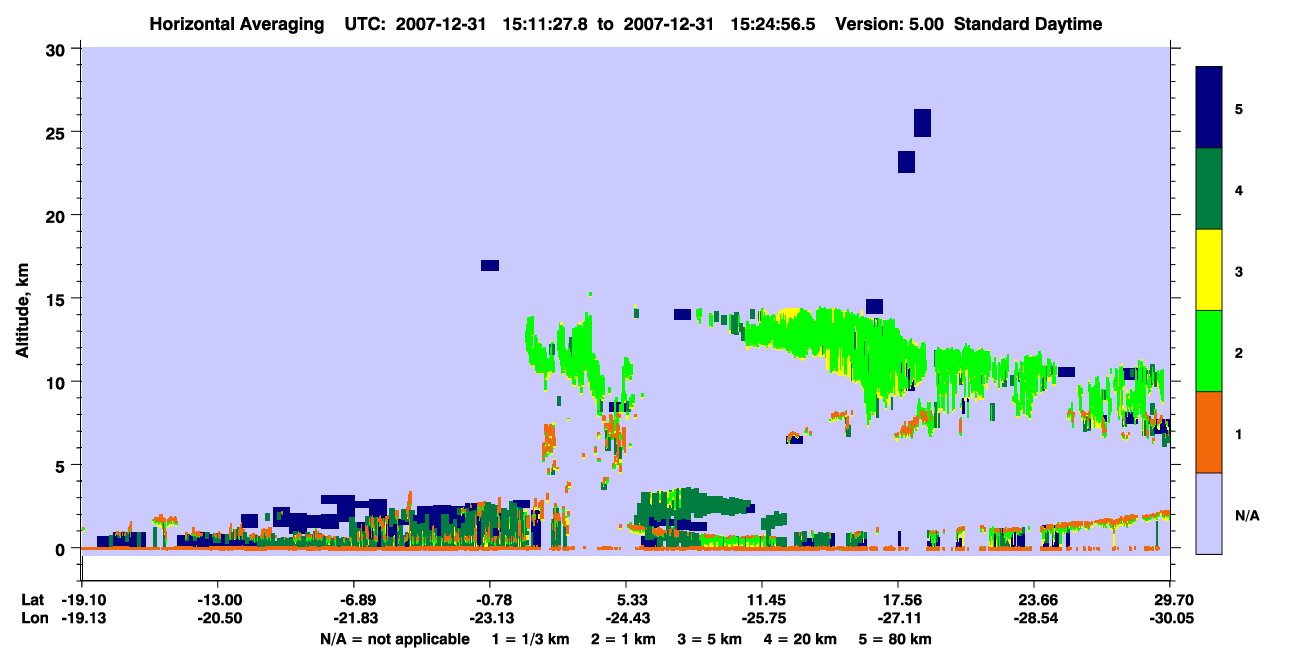Click the y-axis tick label 20
This screenshot has width=1300, height=667.
coord(58,215)
